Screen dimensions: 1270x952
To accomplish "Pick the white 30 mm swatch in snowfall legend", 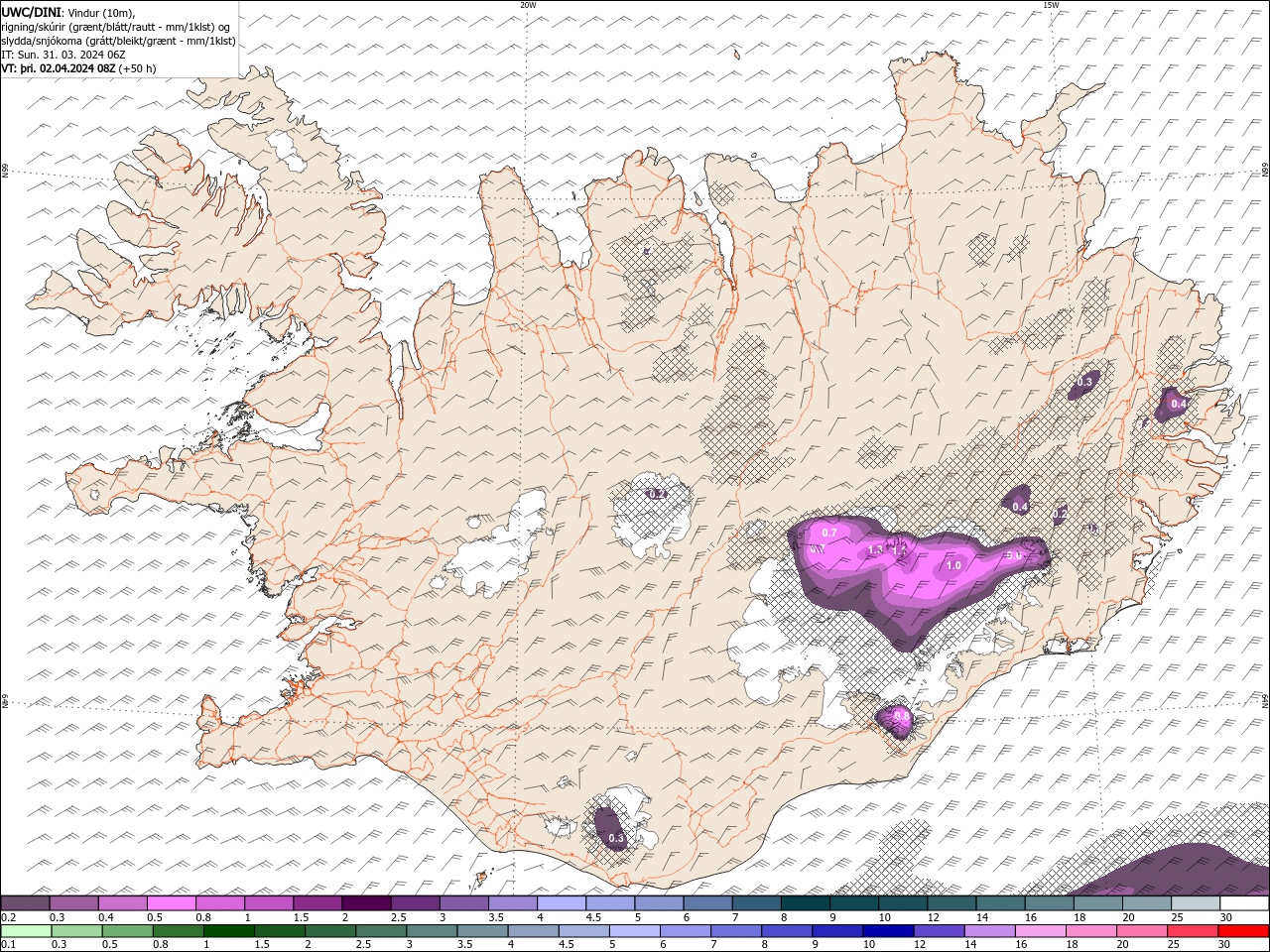I will tap(1244, 903).
